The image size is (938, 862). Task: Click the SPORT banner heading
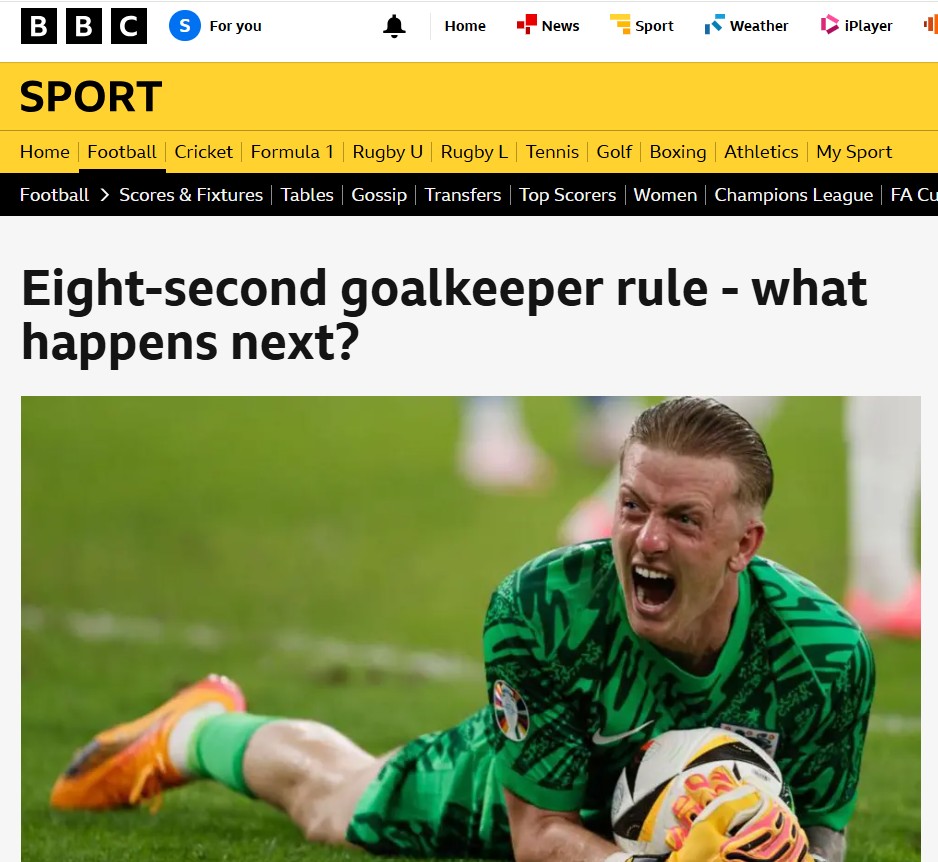(x=91, y=96)
